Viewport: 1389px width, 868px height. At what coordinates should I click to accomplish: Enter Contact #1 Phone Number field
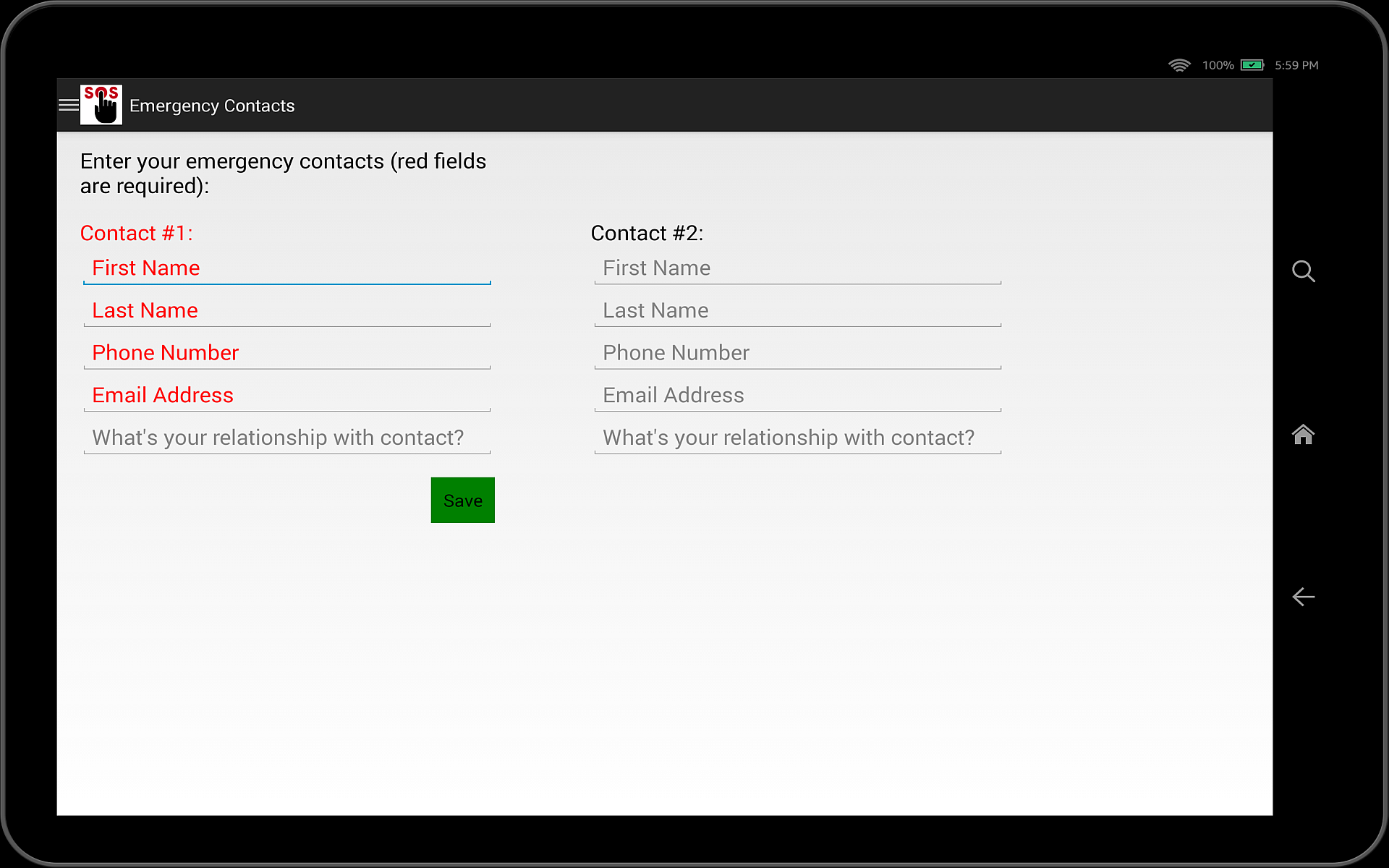pos(287,353)
